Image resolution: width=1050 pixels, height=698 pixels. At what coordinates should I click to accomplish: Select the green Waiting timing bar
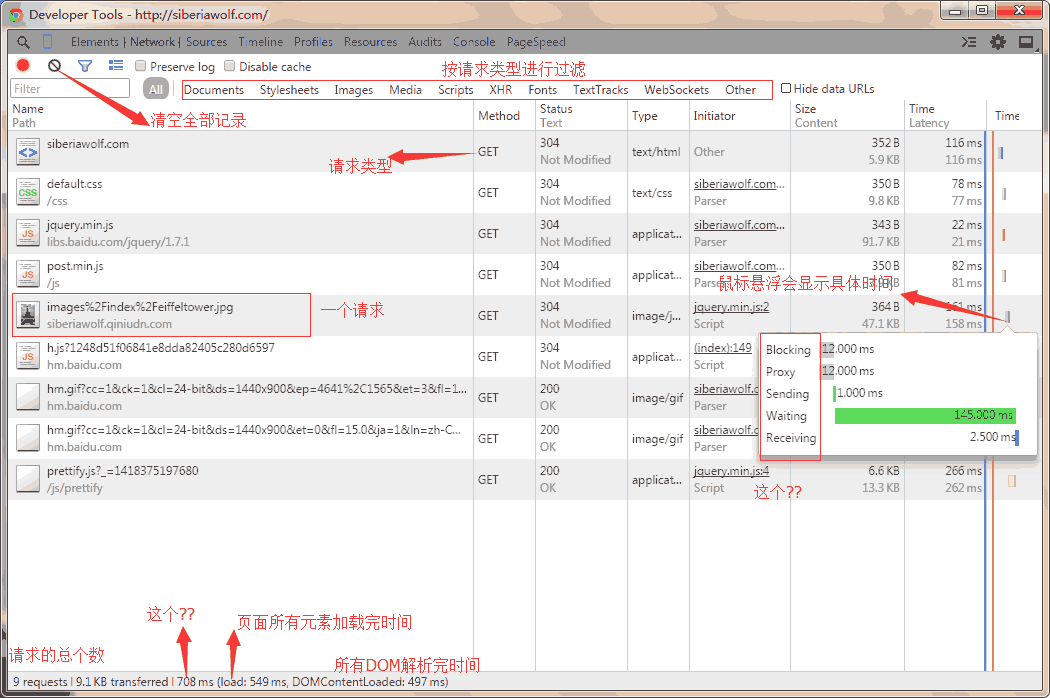click(925, 415)
